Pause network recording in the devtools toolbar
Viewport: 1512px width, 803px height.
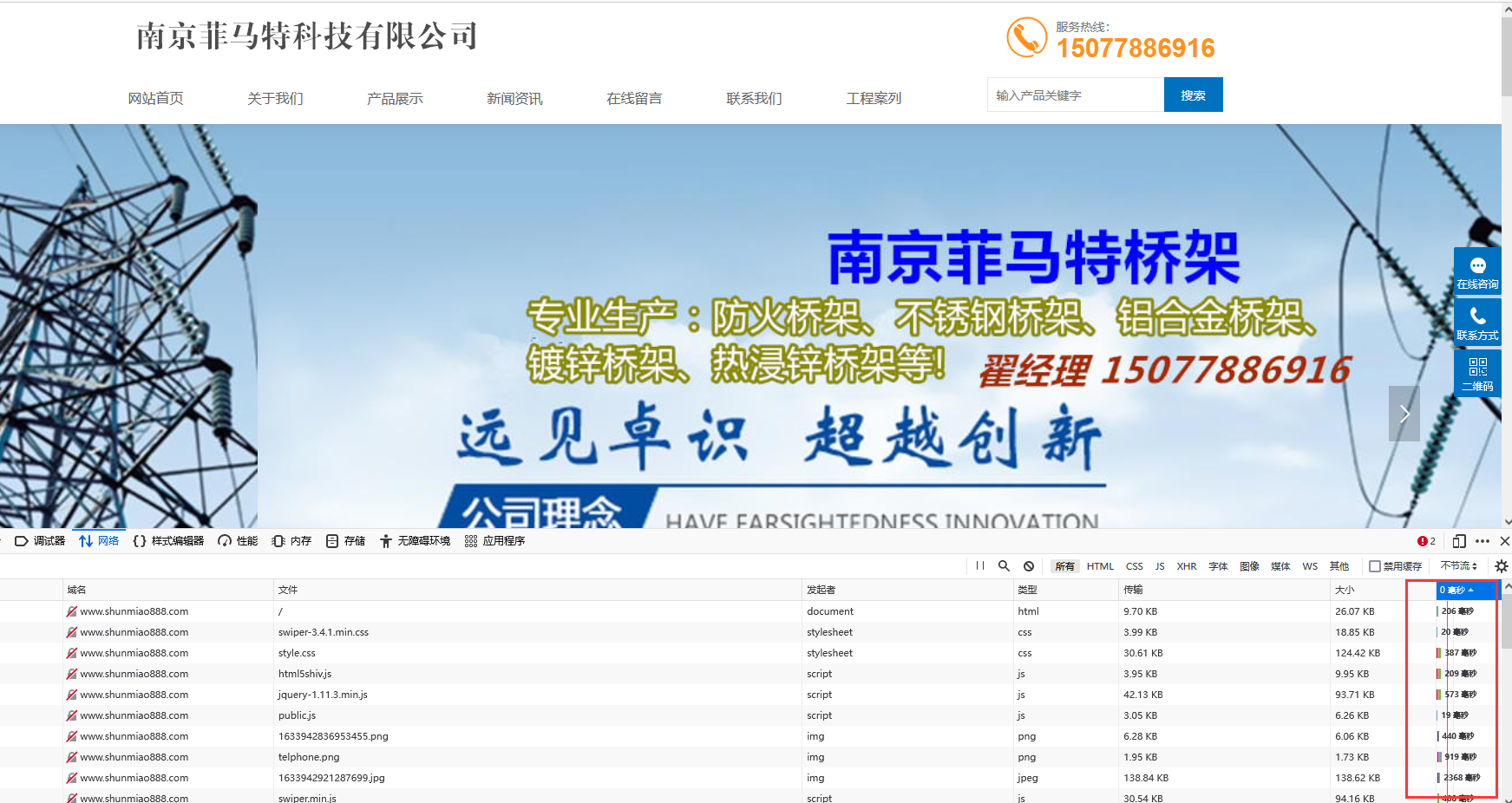tap(979, 566)
